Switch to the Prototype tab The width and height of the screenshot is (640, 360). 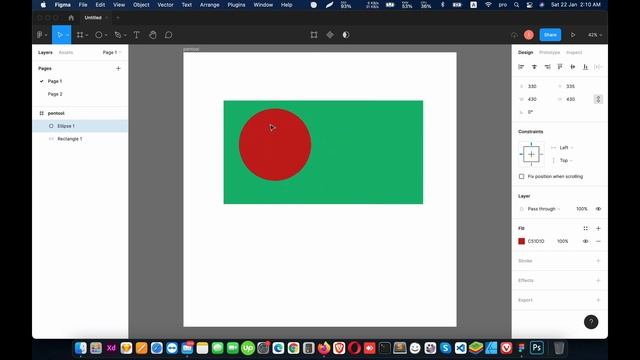pyautogui.click(x=549, y=53)
